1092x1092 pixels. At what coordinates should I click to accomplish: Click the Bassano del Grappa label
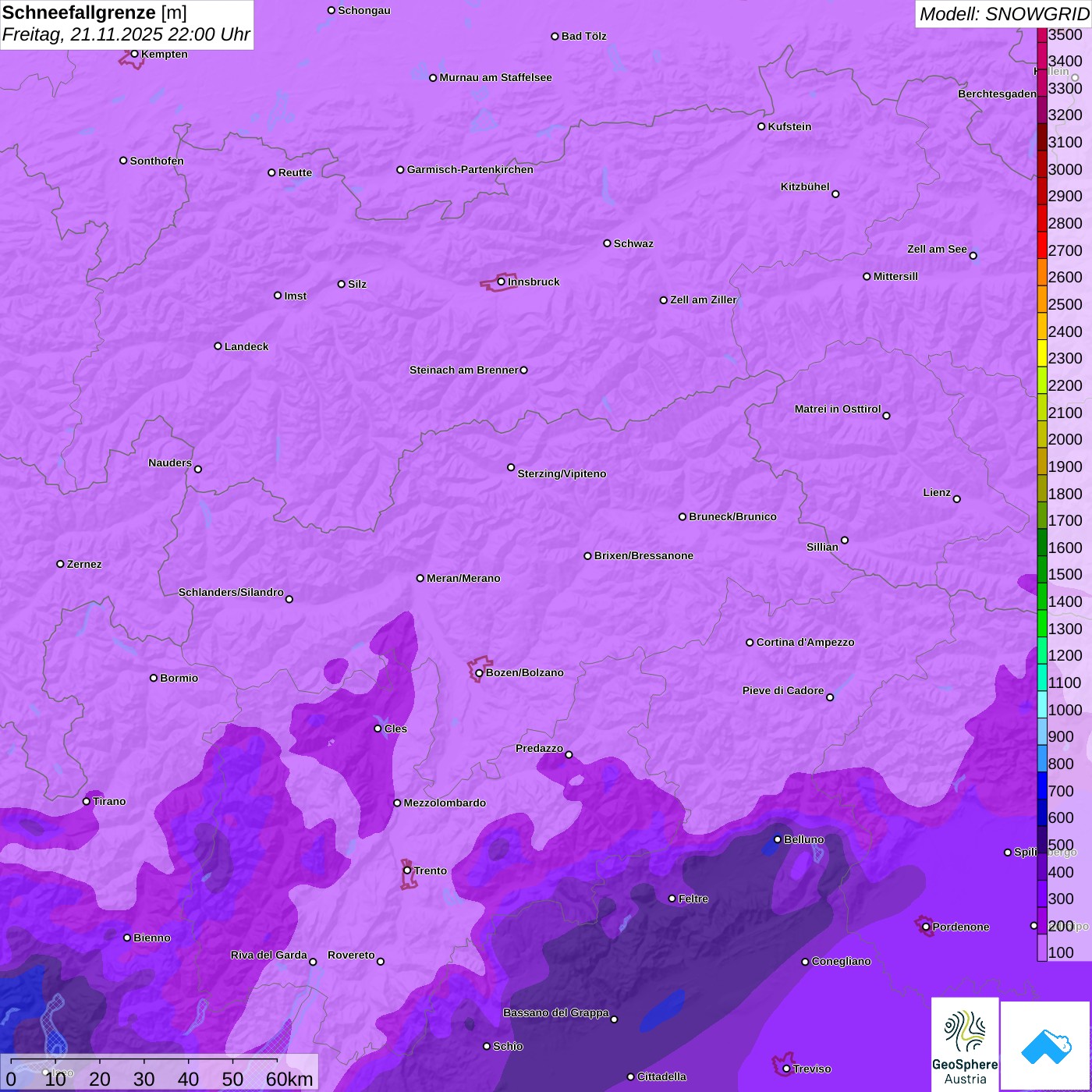click(x=556, y=1012)
